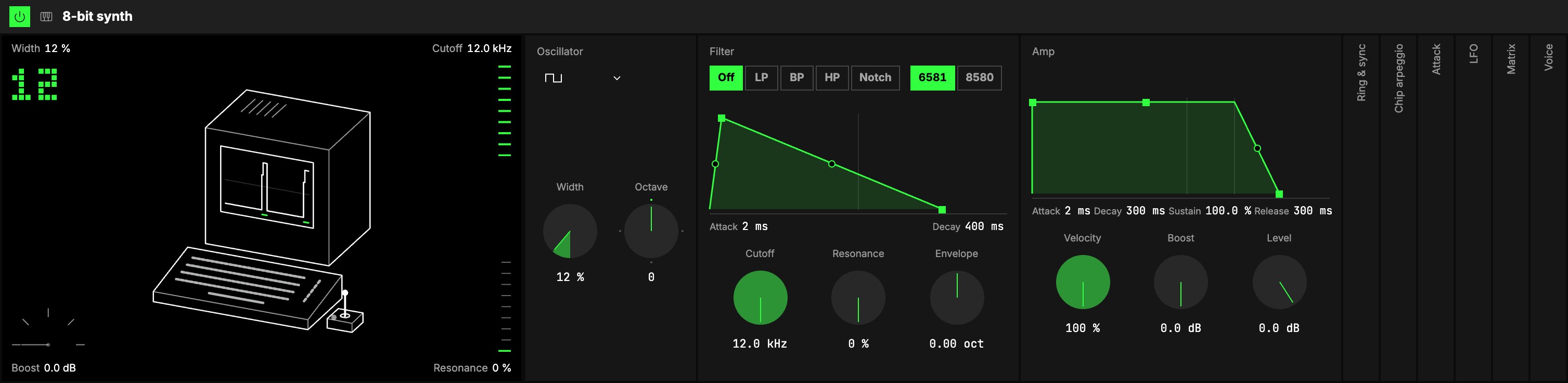Image resolution: width=1568 pixels, height=383 pixels.
Task: Click the 8-bit synth device title
Action: pyautogui.click(x=97, y=17)
